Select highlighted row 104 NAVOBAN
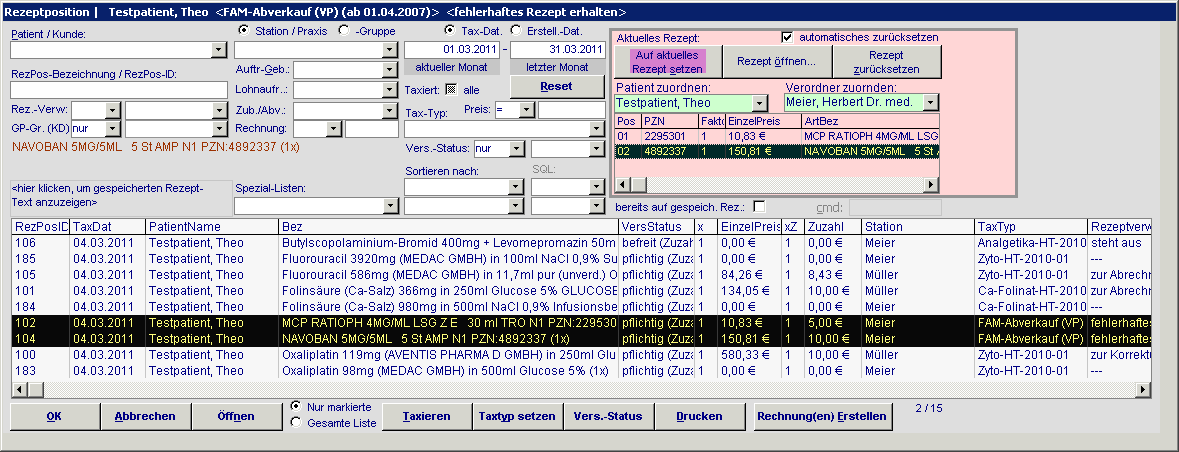The image size is (1179, 452). [x=580, y=339]
